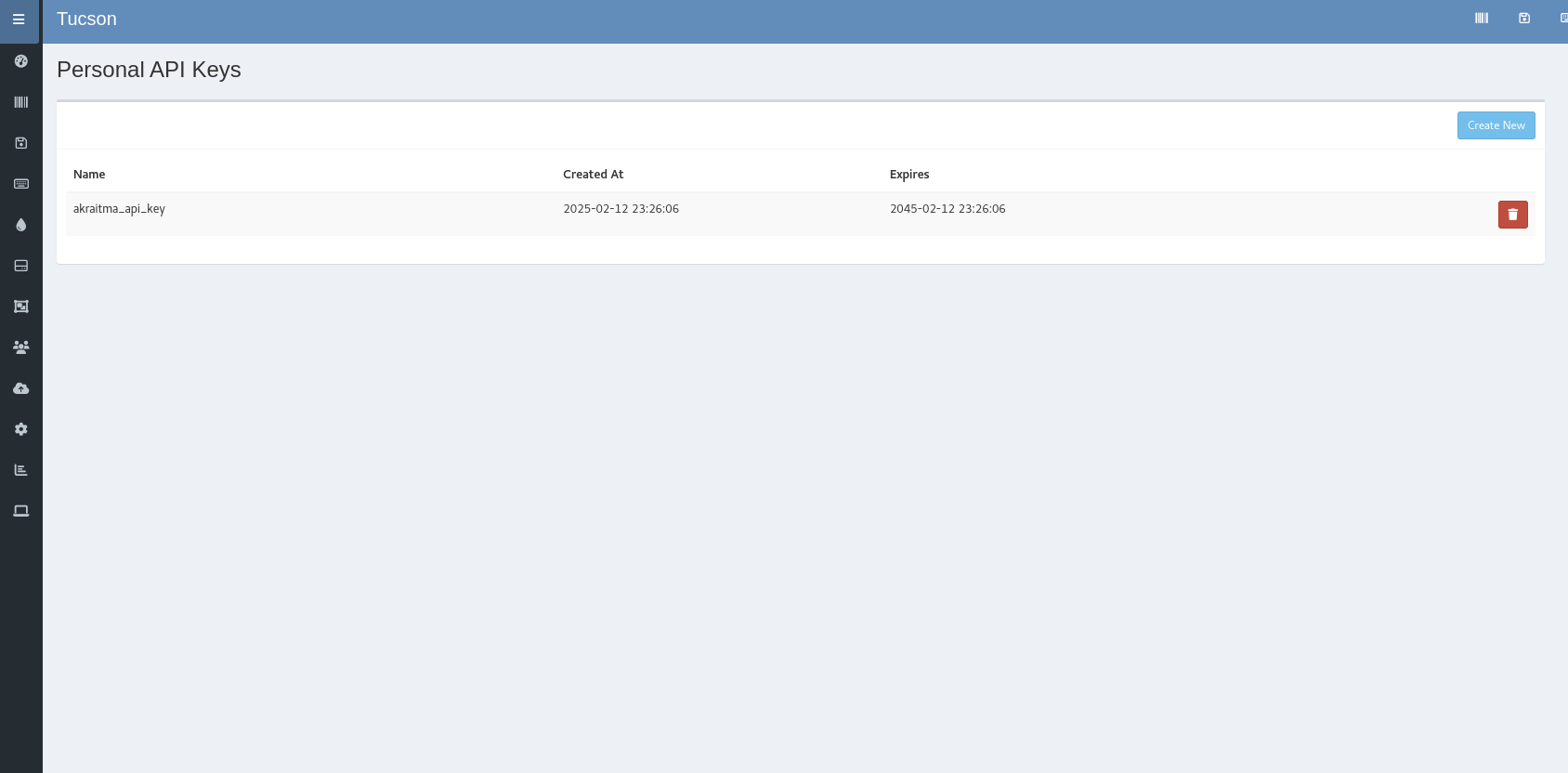Open Requestable Items via sidebar laptop icon
Screen dimensions: 1568x773
click(20, 511)
